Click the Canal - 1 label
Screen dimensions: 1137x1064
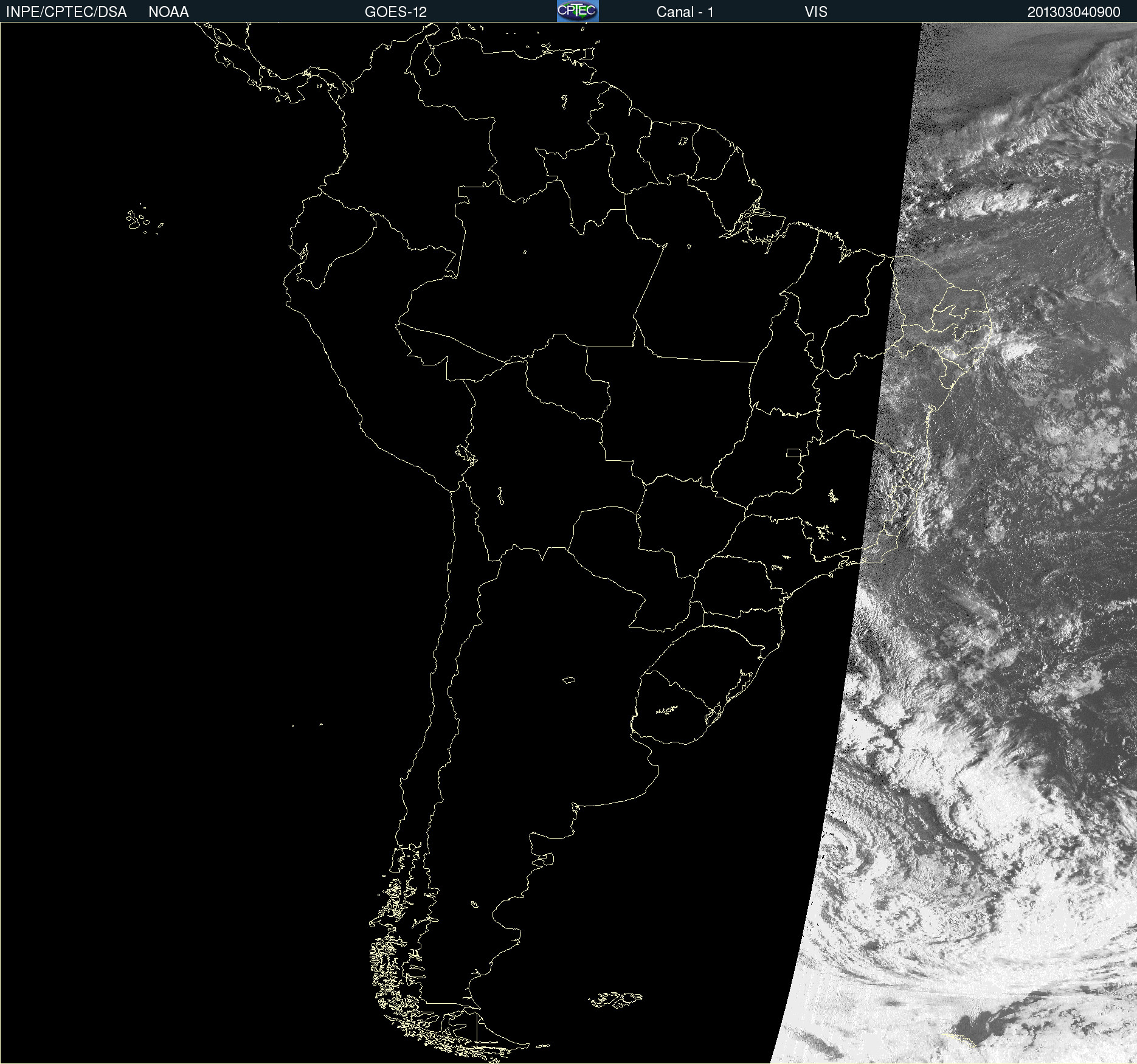coord(685,12)
